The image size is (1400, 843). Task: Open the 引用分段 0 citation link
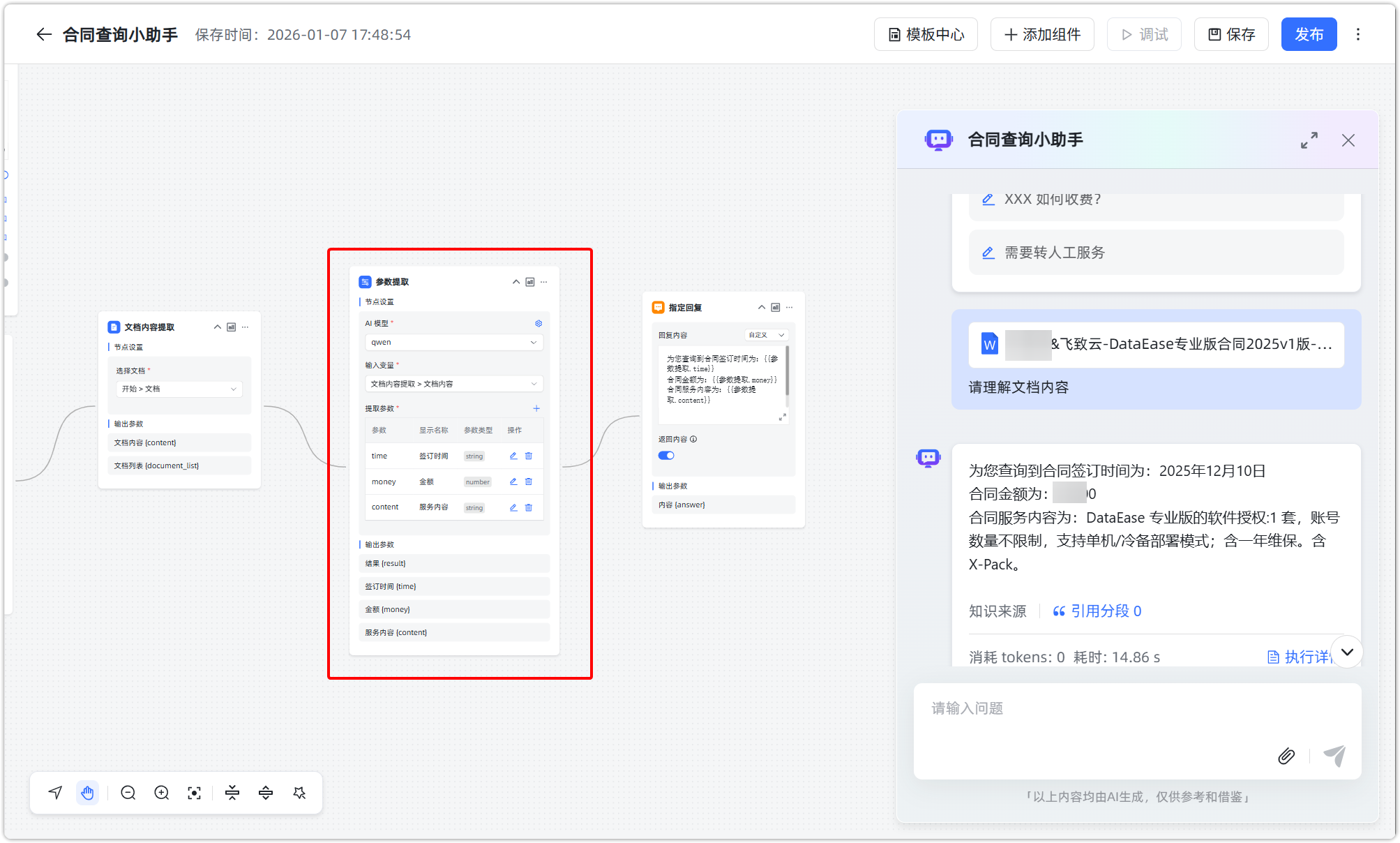pyautogui.click(x=1104, y=611)
